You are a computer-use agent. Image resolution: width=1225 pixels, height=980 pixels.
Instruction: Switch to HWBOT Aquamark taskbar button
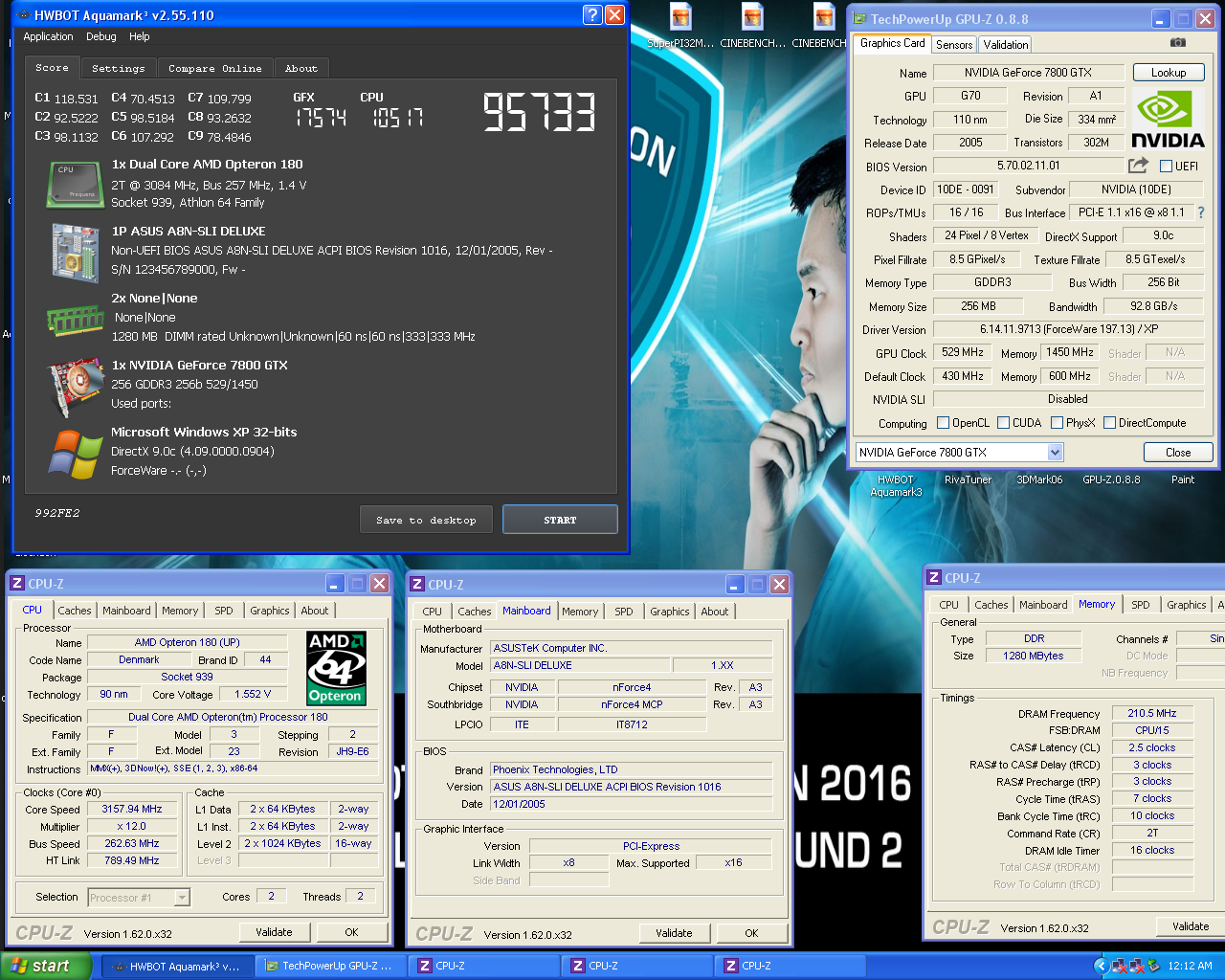179,967
